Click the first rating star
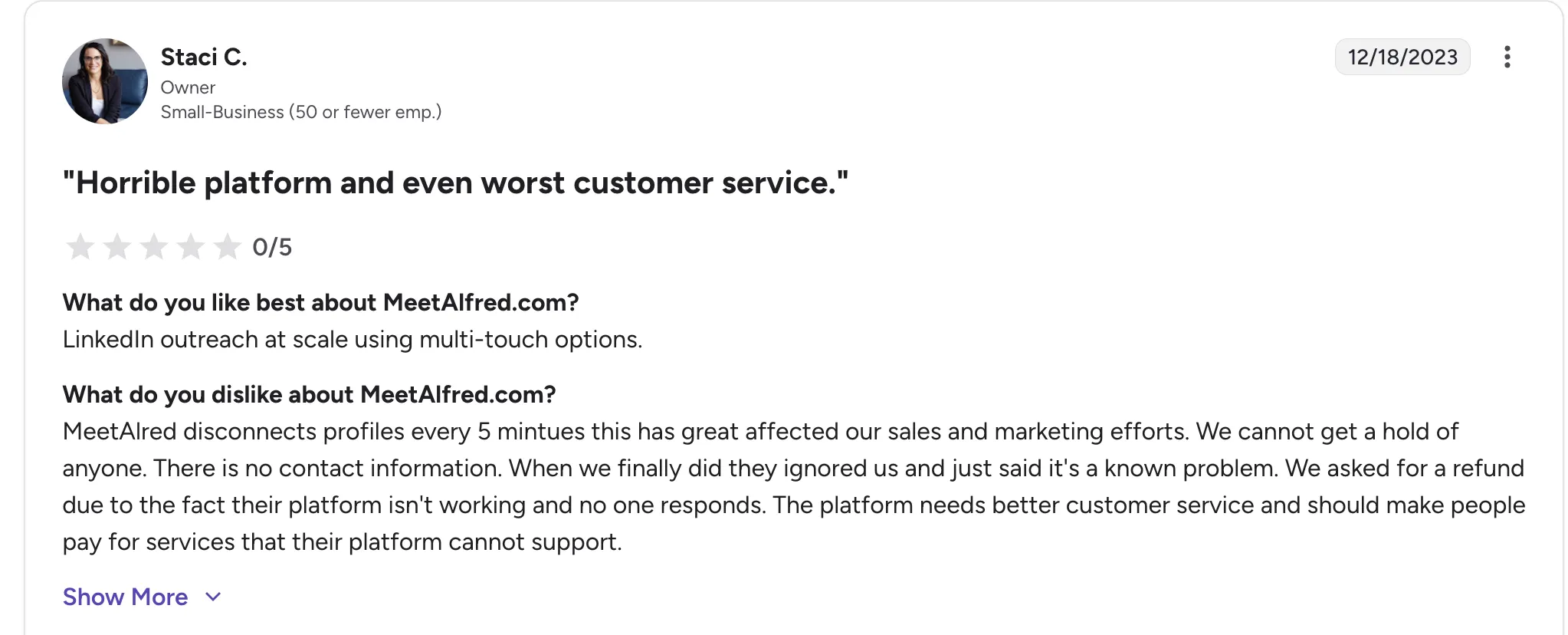 point(80,247)
